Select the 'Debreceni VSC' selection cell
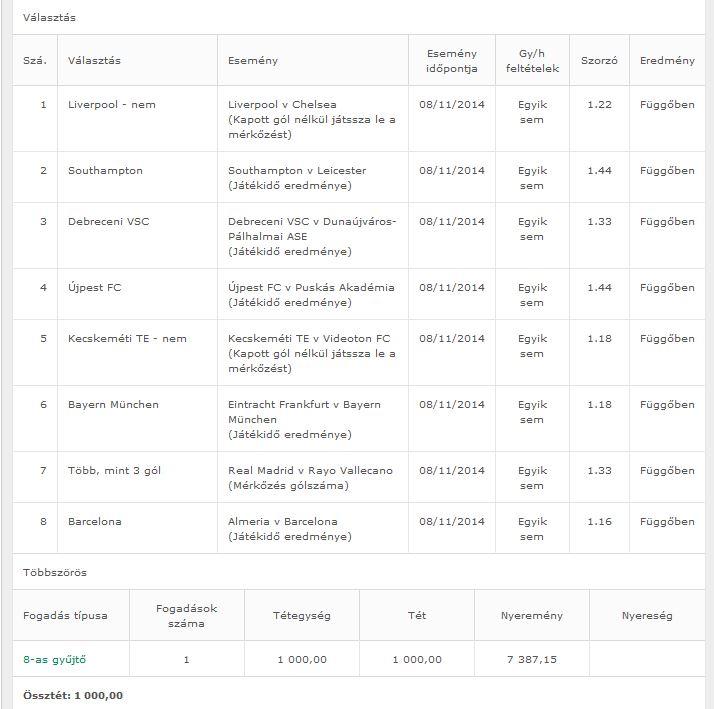The image size is (714, 709). tap(108, 221)
